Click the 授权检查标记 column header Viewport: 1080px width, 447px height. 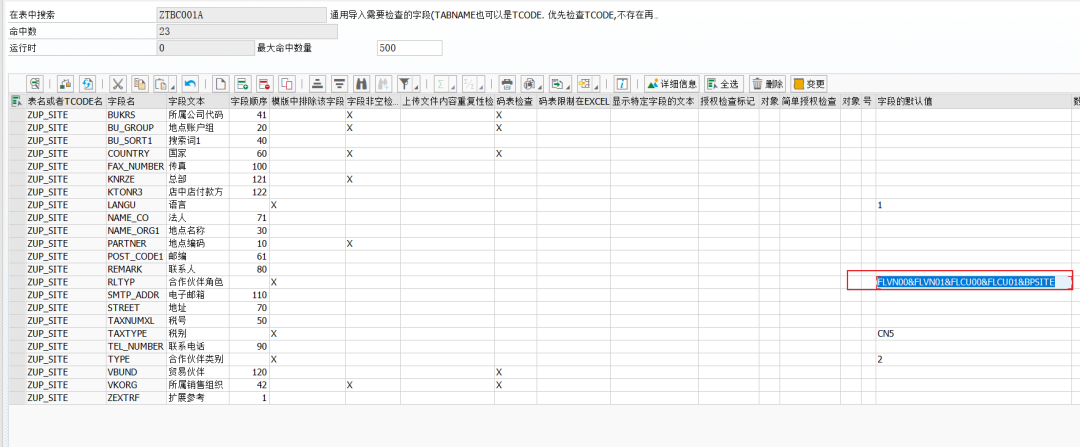(728, 101)
